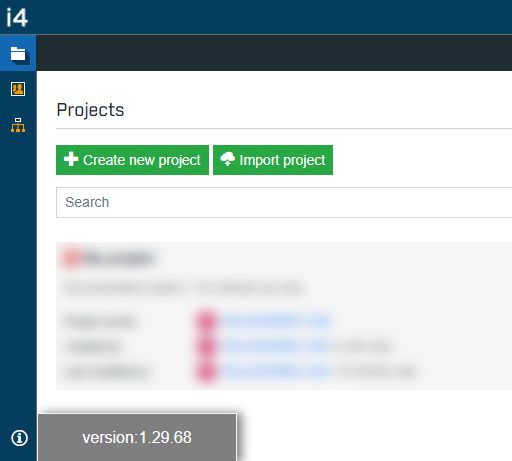Viewport: 512px width, 461px height.
Task: Open the user contacts icon in sidebar
Action: tap(18, 89)
